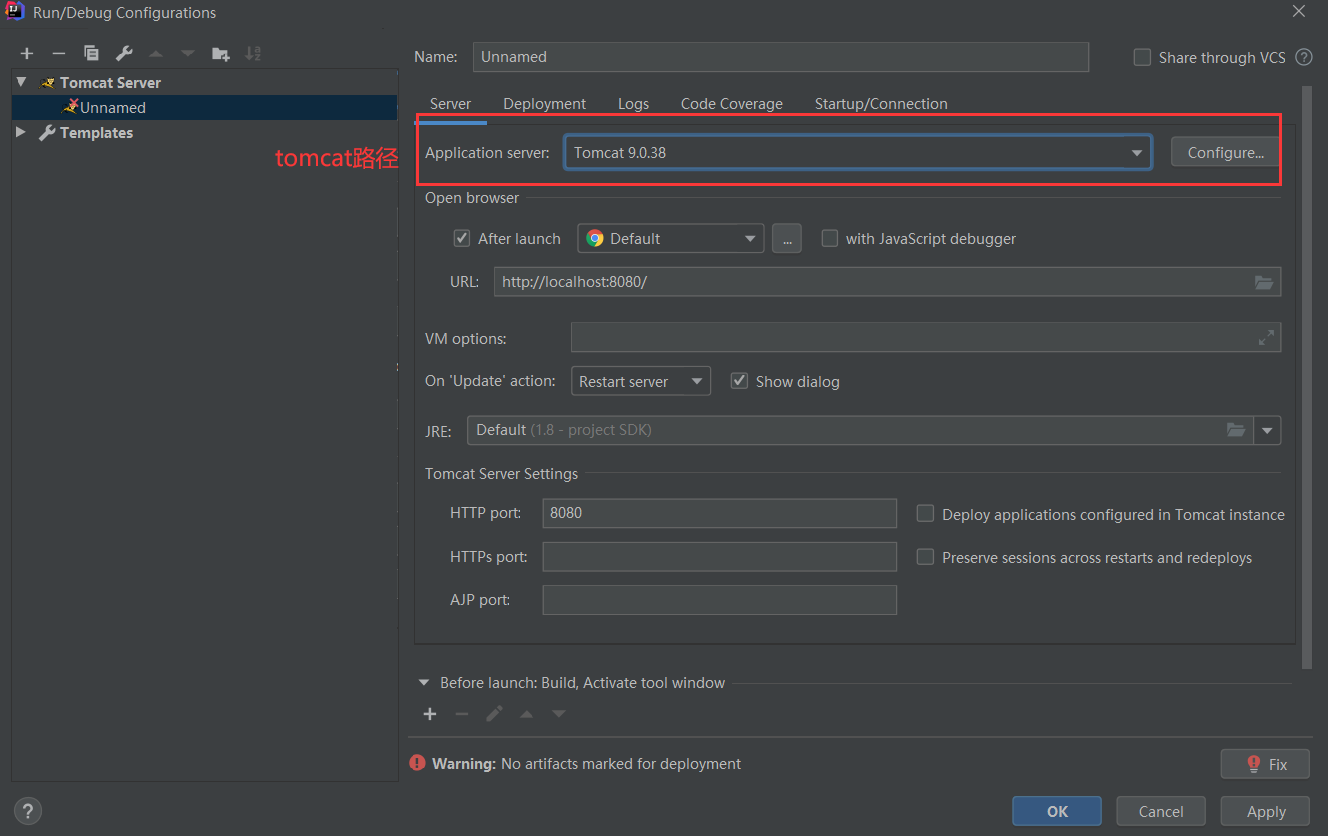Move configuration down in list
Viewport: 1328px width, 836px height.
[187, 53]
